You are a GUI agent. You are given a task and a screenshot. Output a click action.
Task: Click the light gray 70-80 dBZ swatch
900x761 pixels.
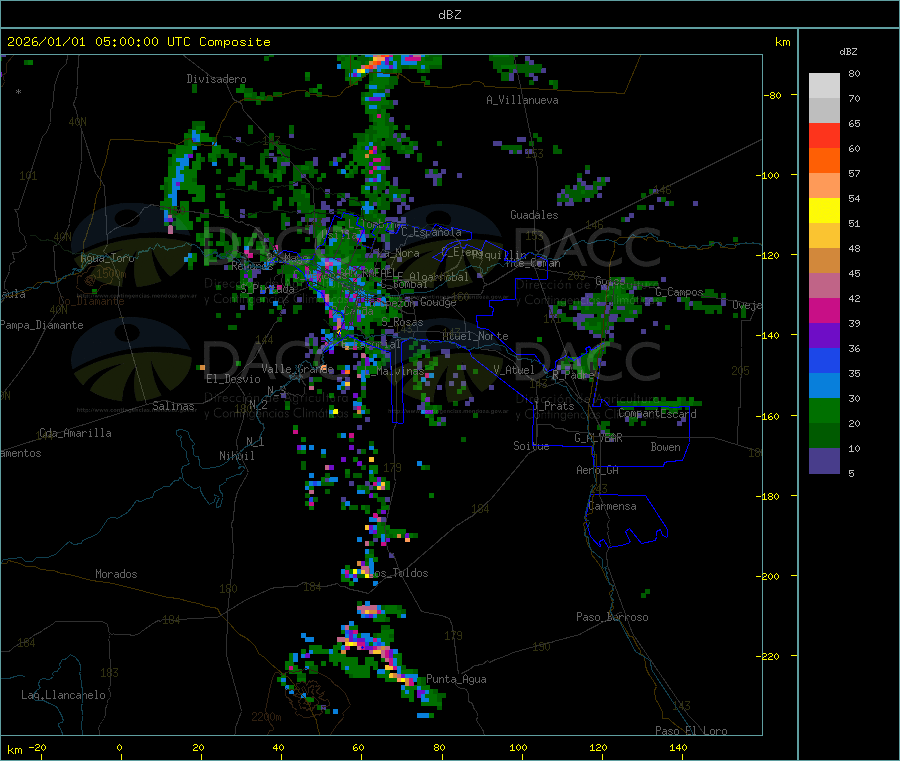824,86
